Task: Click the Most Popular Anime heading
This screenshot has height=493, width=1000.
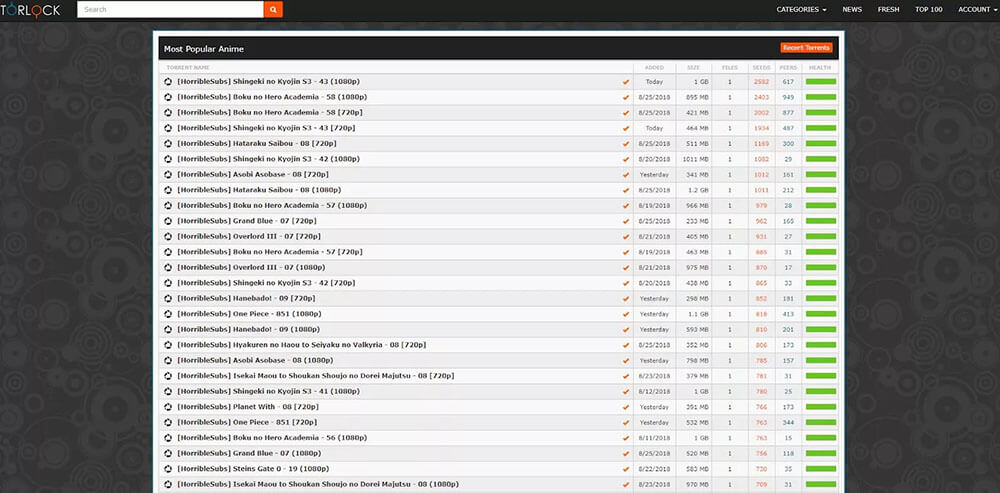Action: click(203, 48)
